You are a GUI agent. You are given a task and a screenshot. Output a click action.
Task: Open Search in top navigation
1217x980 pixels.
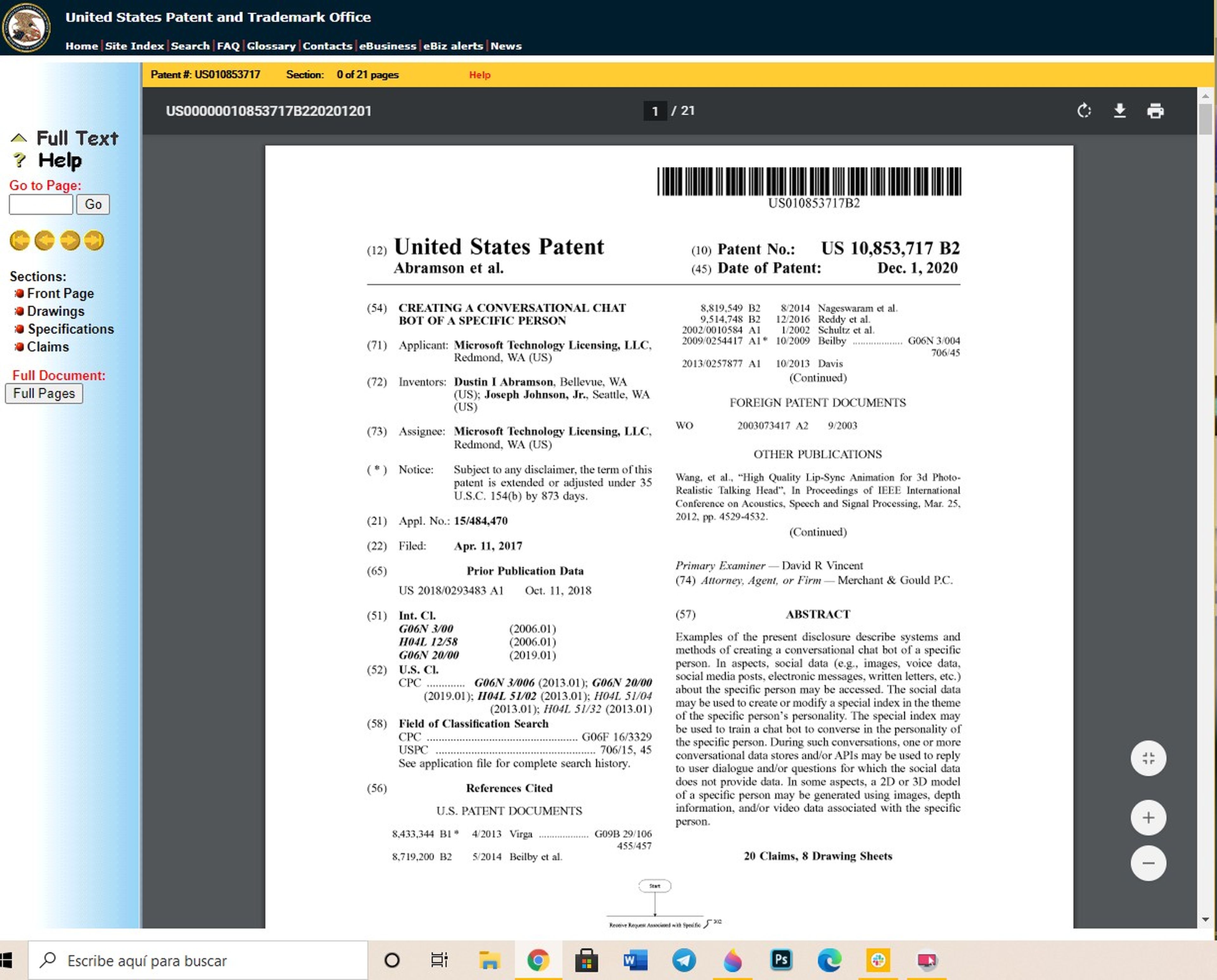point(190,46)
